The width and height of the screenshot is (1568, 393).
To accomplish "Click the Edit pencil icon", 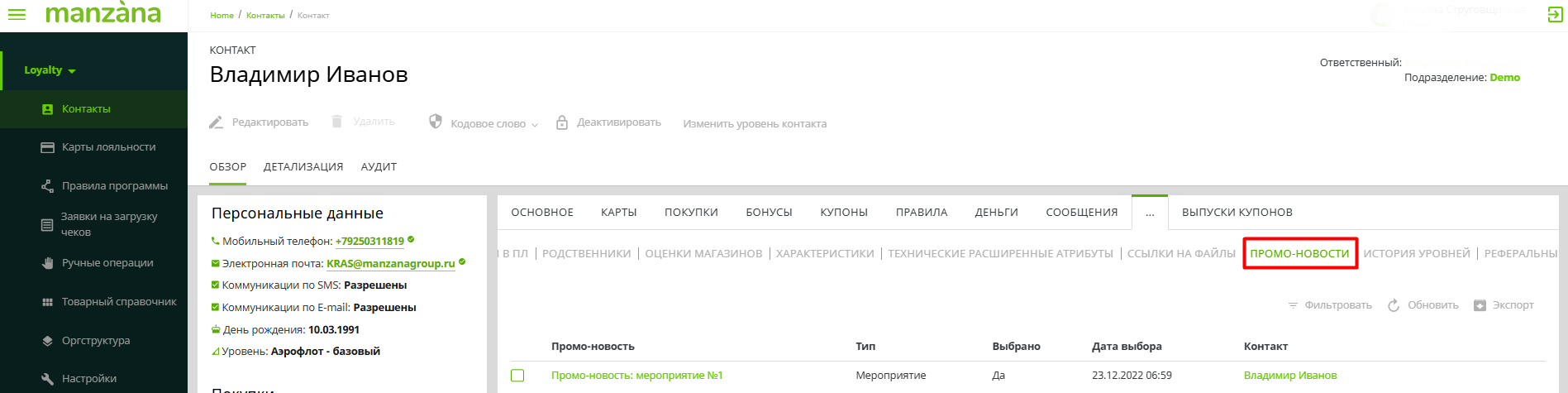I will 217,122.
